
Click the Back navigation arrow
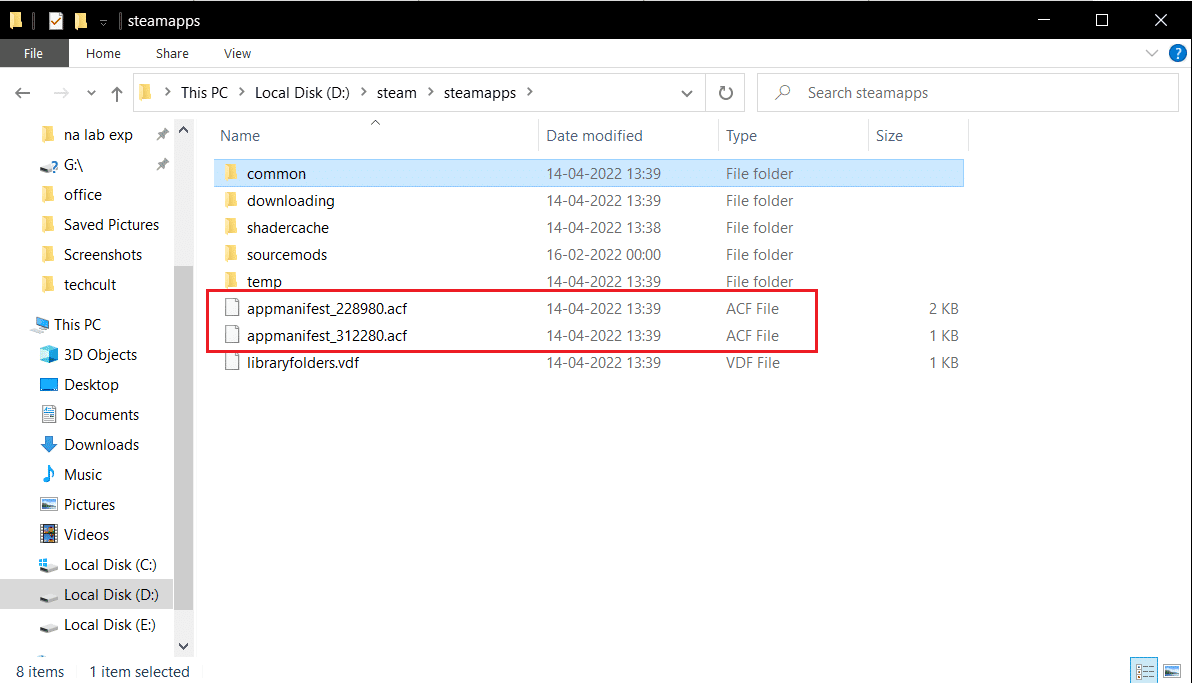(x=23, y=93)
